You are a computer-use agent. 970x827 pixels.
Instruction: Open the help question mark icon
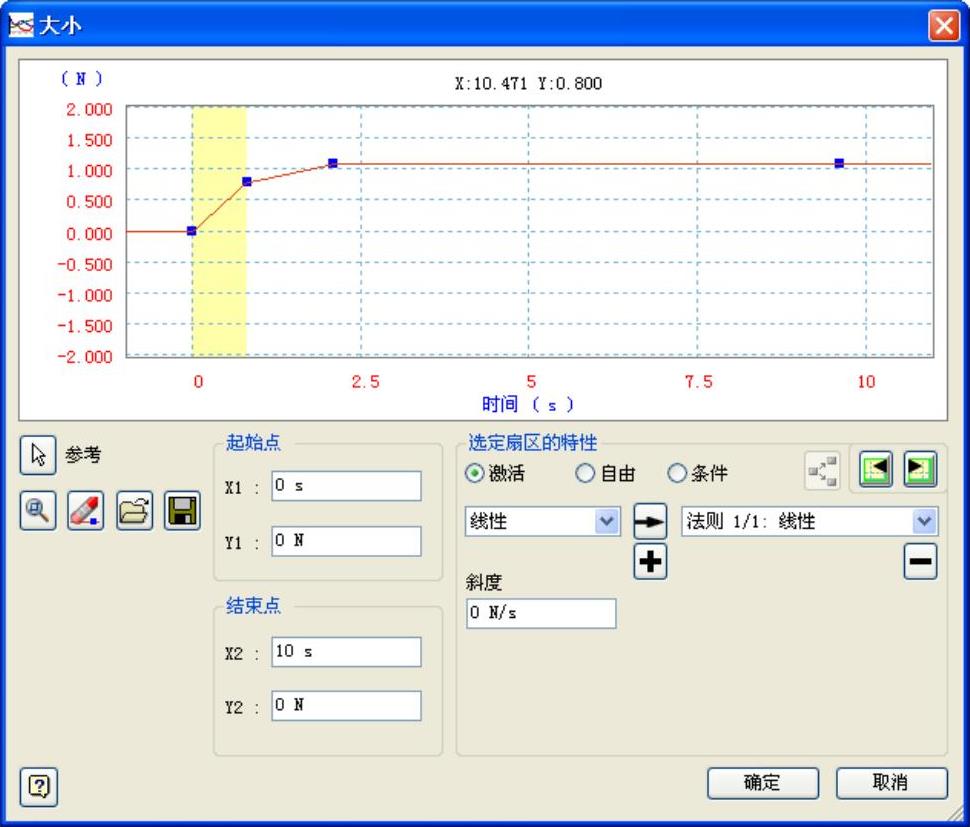pos(39,787)
